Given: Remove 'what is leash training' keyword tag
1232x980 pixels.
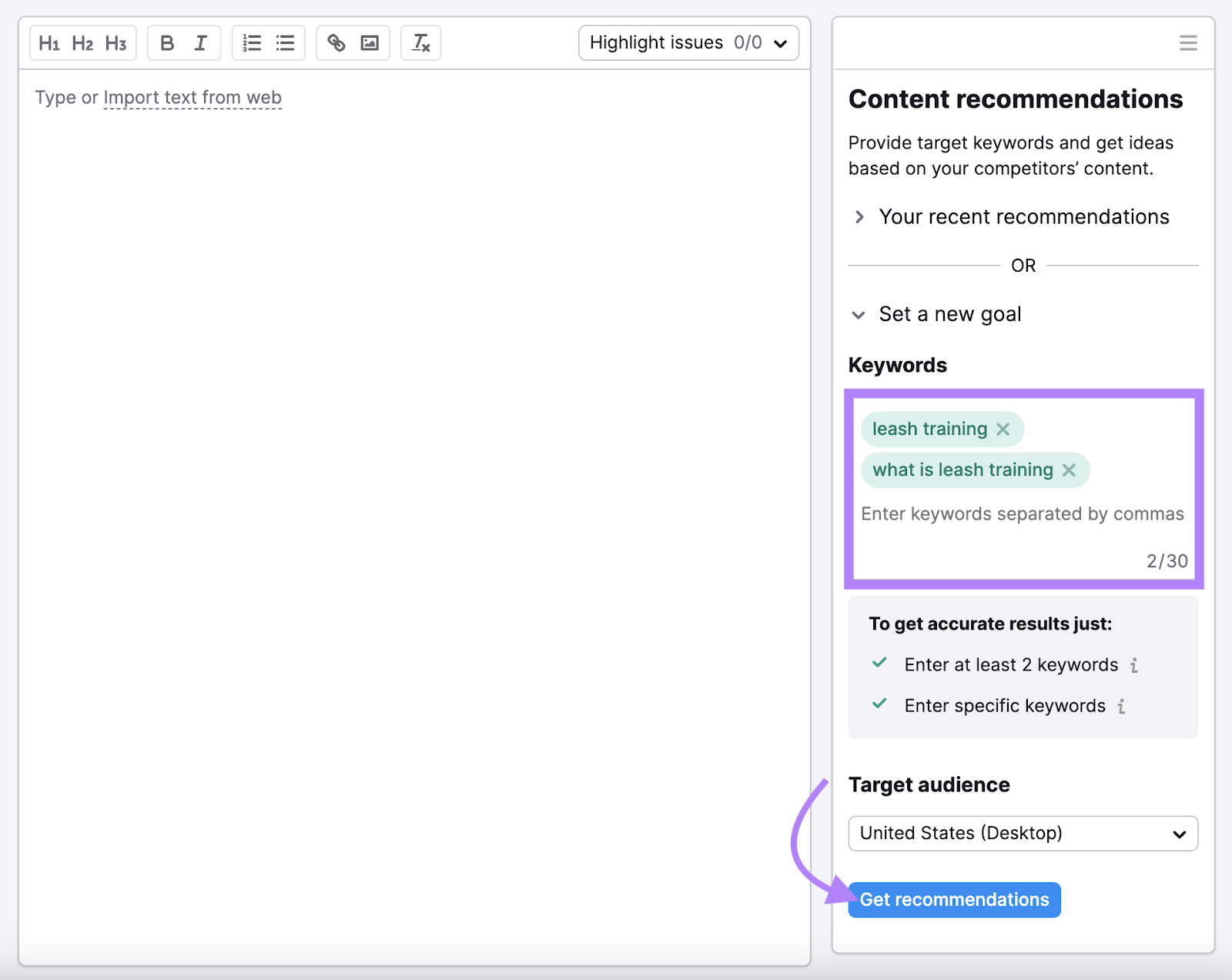Looking at the screenshot, I should coord(1069,470).
